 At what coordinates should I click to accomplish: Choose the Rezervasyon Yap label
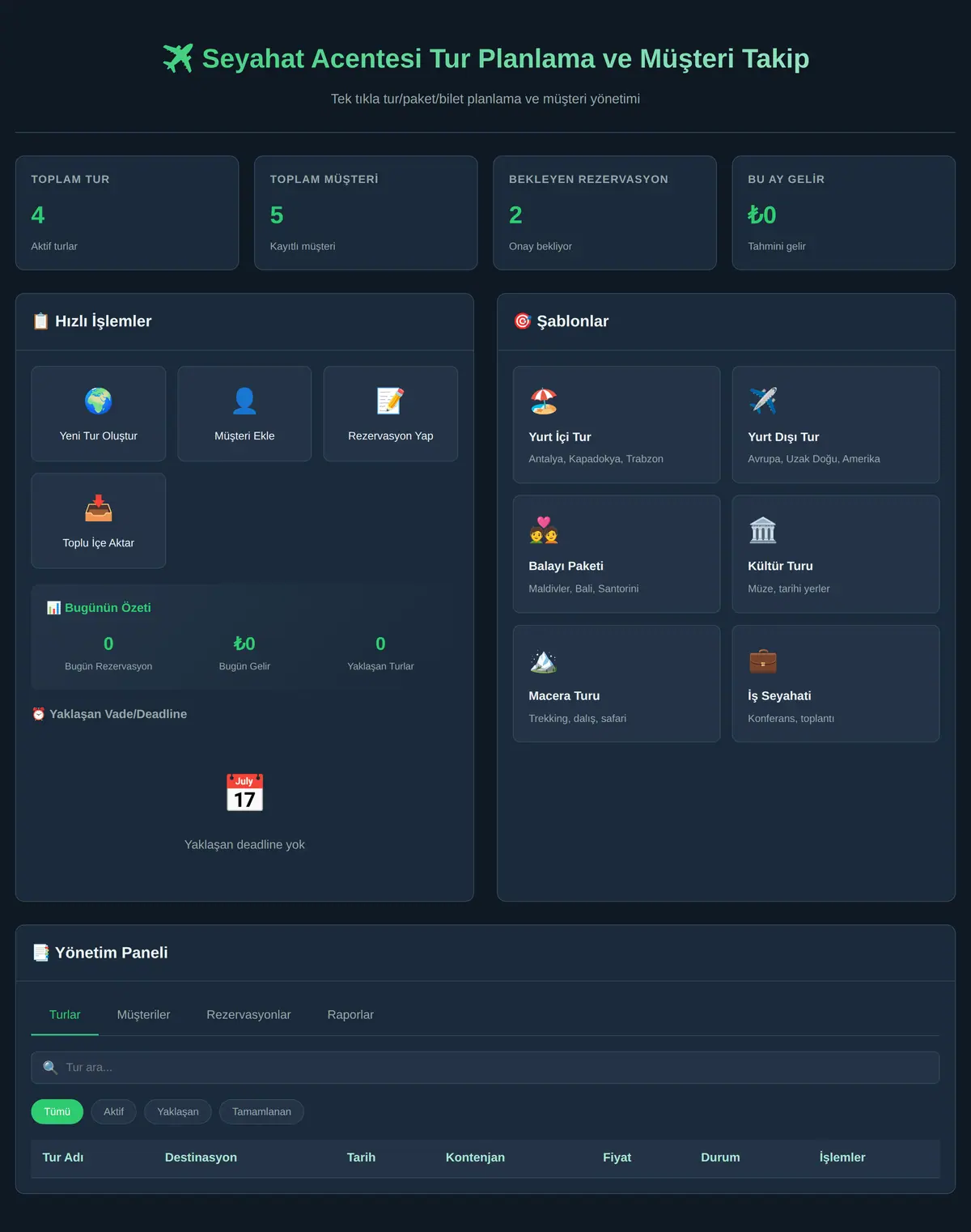click(391, 435)
